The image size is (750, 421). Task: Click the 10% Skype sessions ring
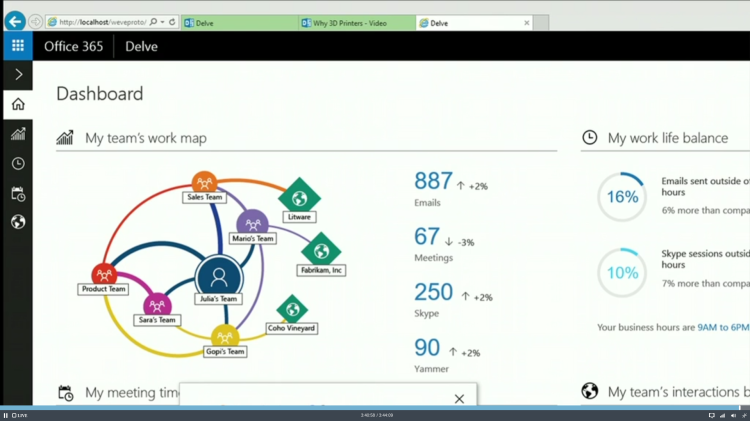622,273
